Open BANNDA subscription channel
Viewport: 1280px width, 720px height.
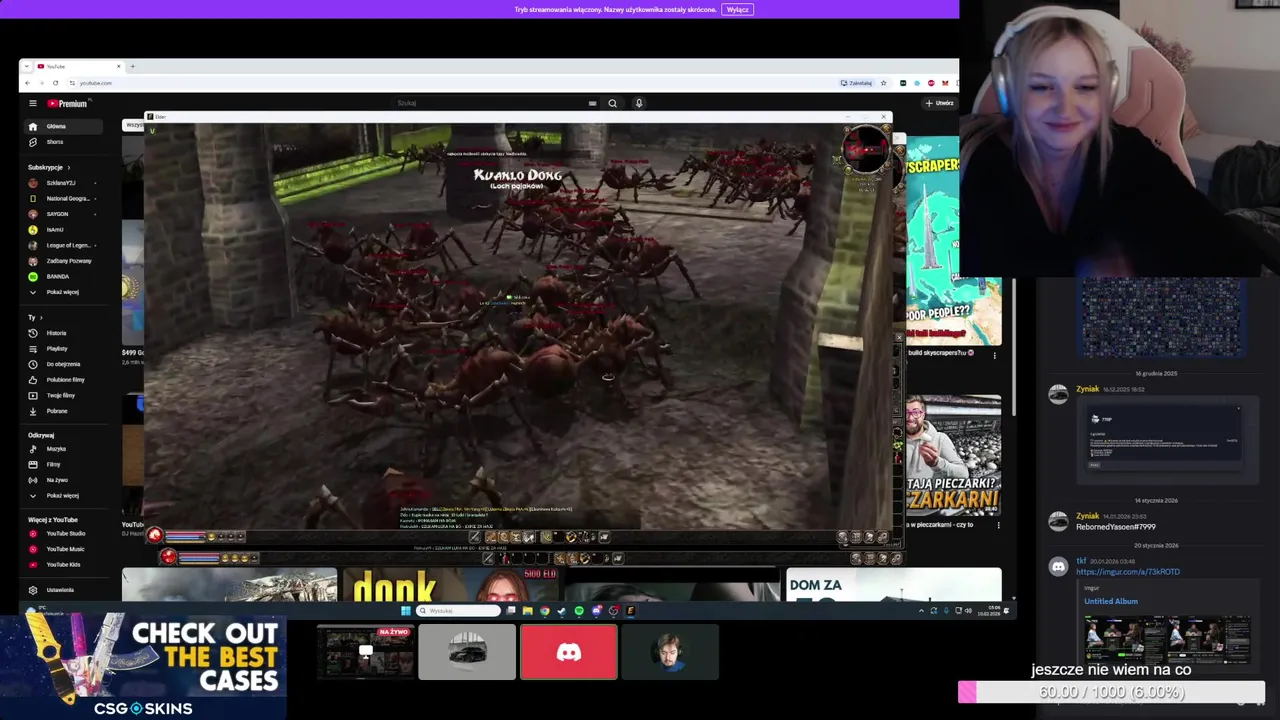coord(63,276)
